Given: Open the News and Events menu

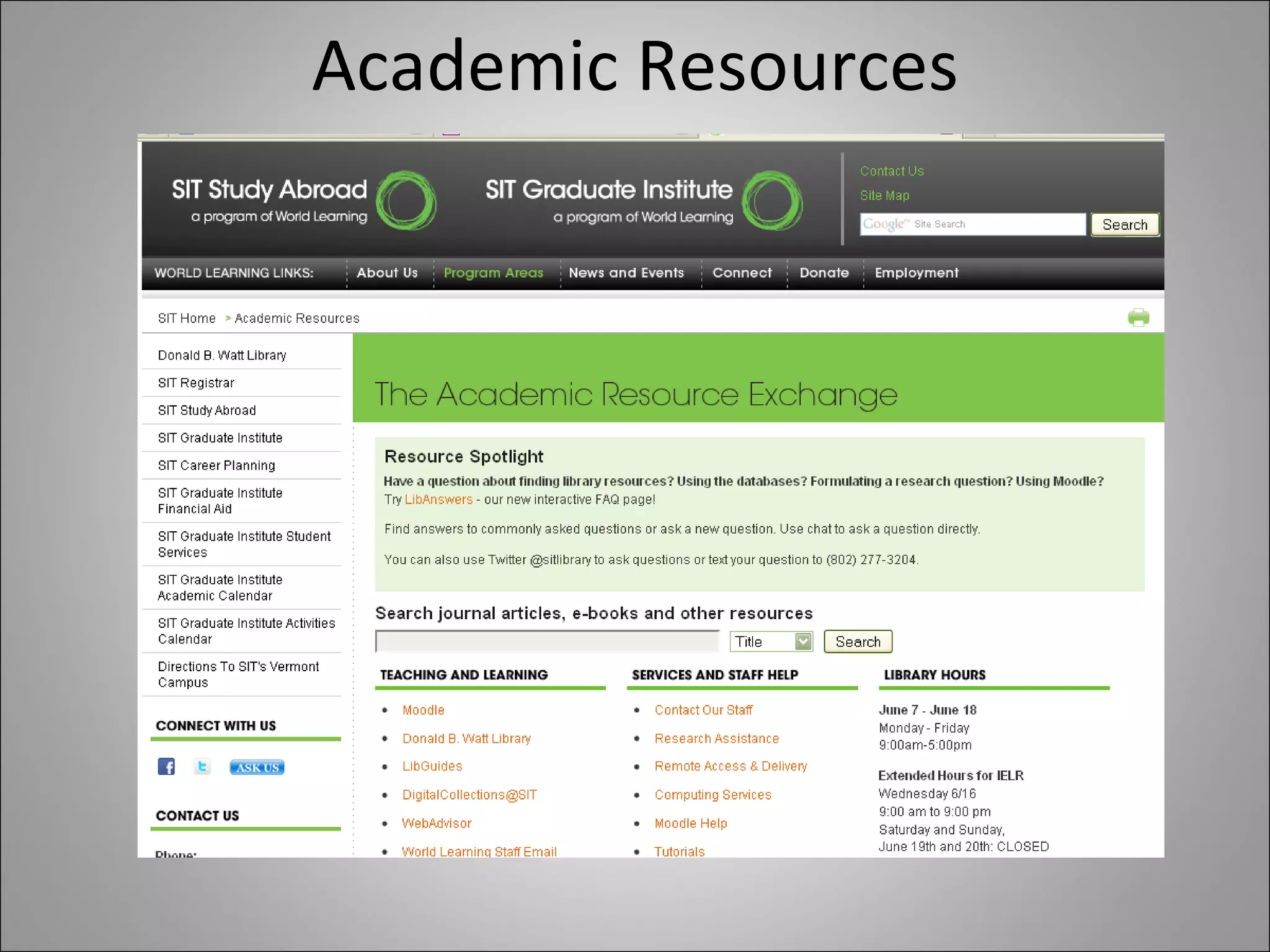Looking at the screenshot, I should [x=626, y=273].
